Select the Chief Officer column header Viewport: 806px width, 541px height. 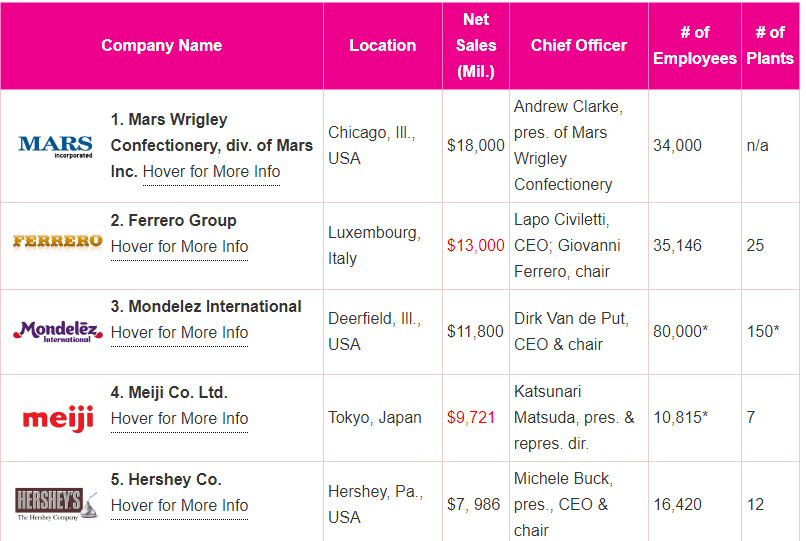579,46
